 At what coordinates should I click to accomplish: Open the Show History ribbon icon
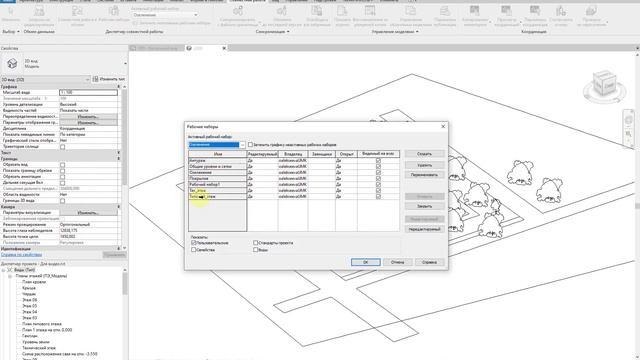[342, 11]
